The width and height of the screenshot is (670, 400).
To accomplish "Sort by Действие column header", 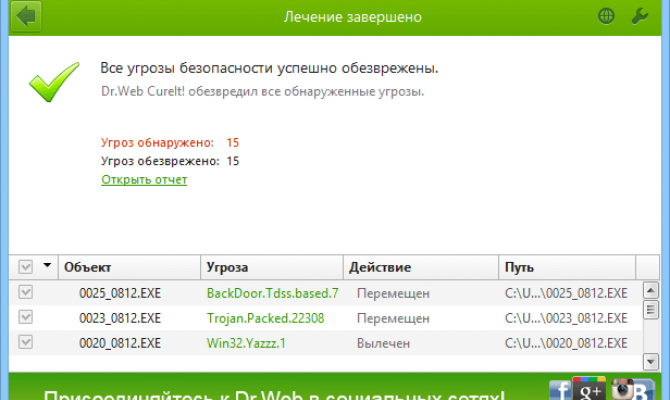I will point(421,268).
